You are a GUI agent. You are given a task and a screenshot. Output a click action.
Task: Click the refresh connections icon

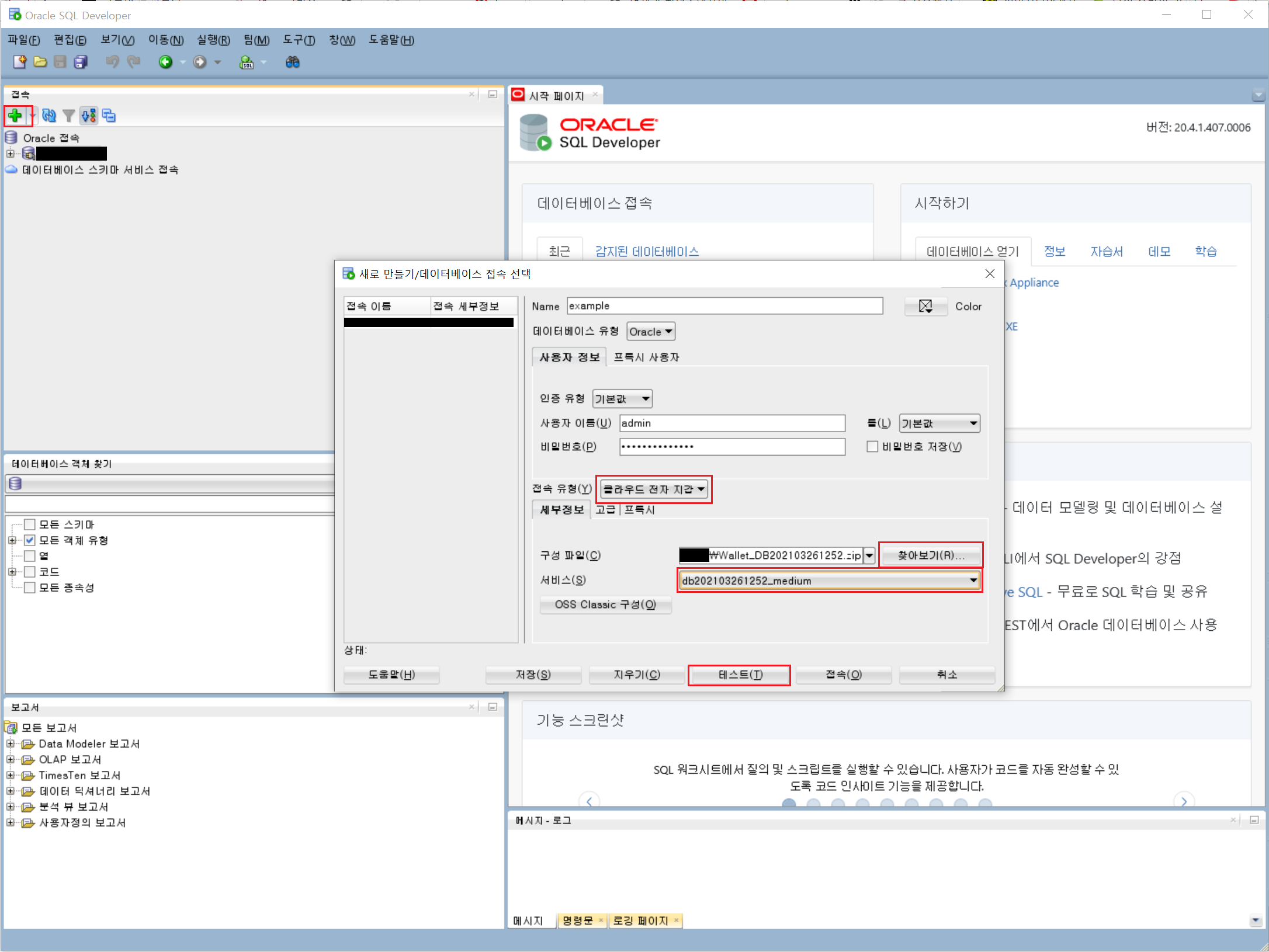coord(49,116)
